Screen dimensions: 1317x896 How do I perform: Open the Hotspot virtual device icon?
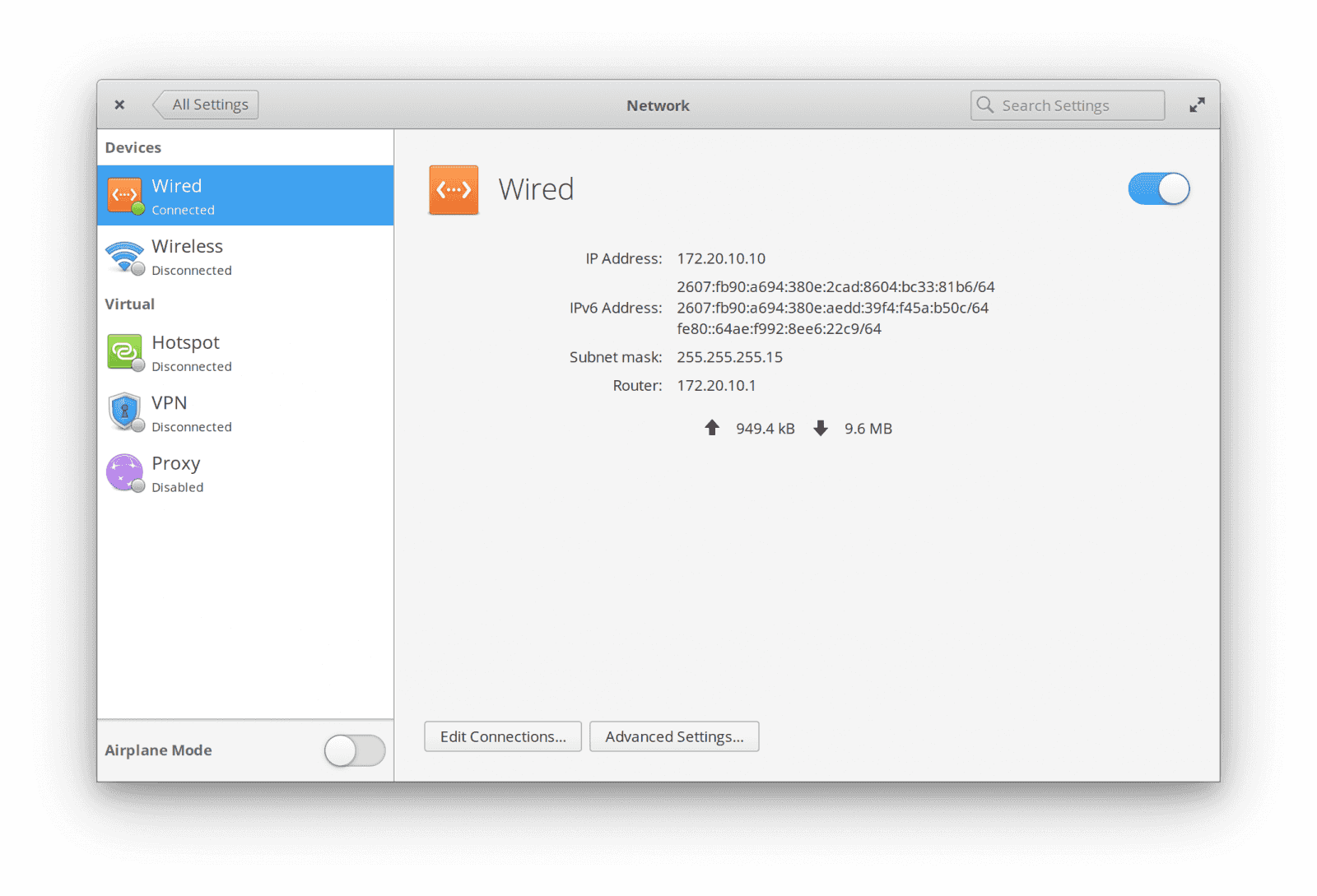[124, 352]
